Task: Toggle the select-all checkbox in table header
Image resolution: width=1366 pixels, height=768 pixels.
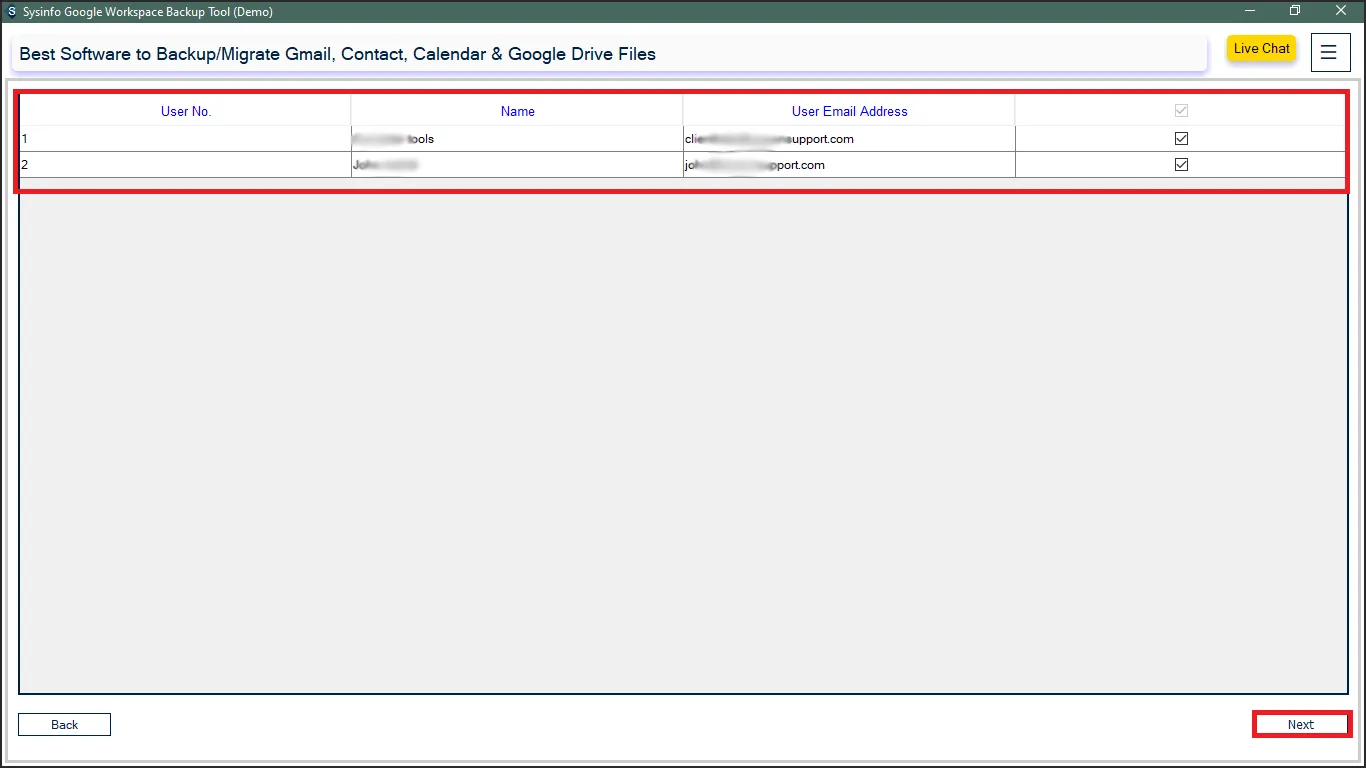Action: [1181, 111]
